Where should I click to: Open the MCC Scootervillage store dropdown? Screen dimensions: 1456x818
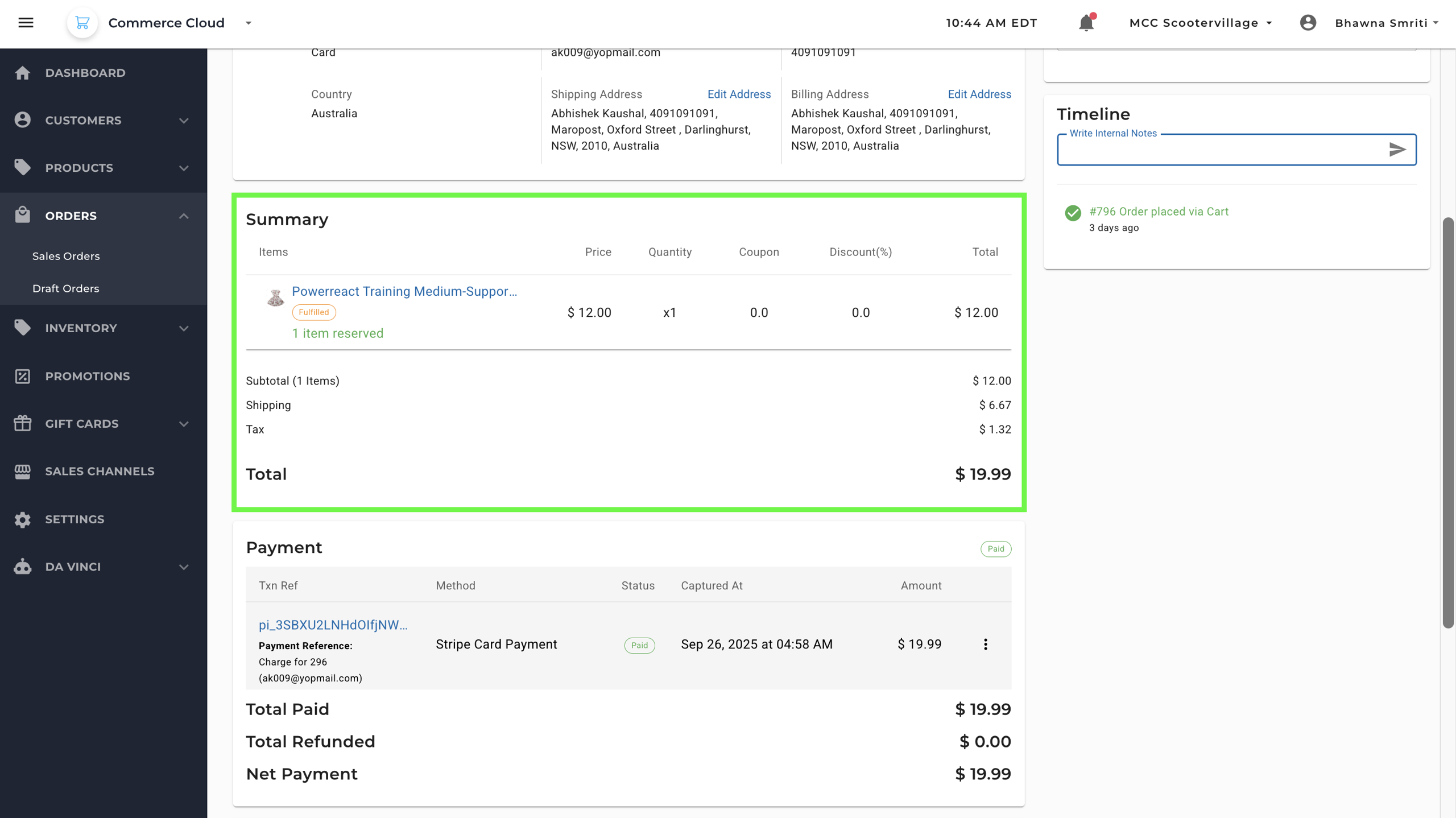pyautogui.click(x=1200, y=23)
